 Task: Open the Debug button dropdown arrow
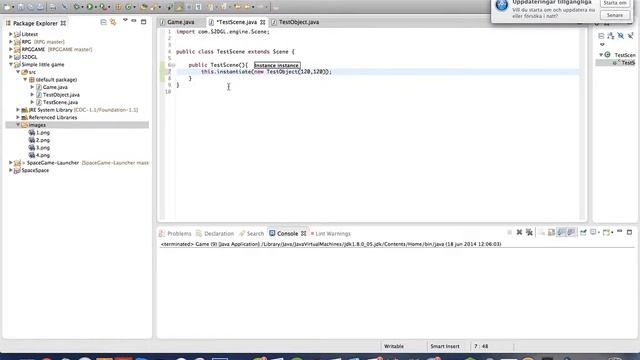pyautogui.click(x=82, y=7)
